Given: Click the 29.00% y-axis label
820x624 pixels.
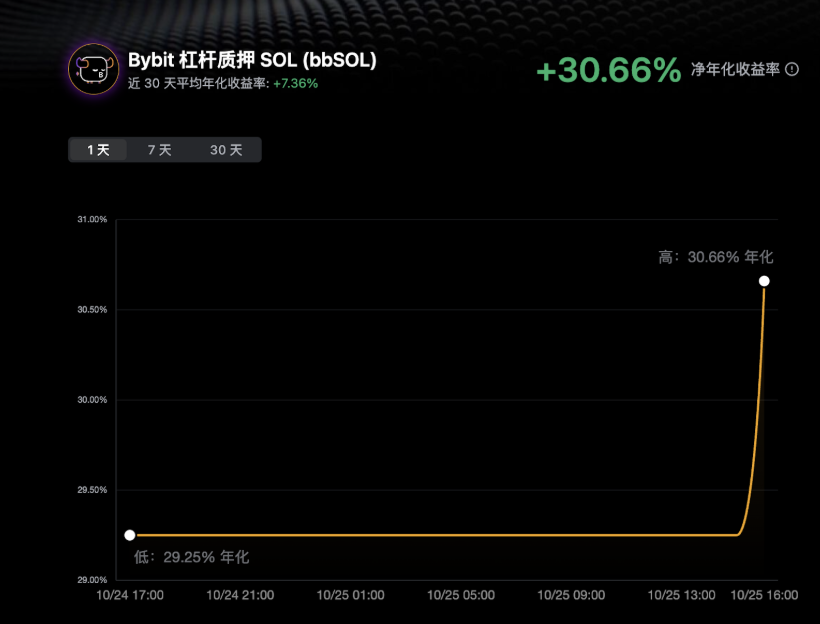Looking at the screenshot, I should click(x=92, y=580).
